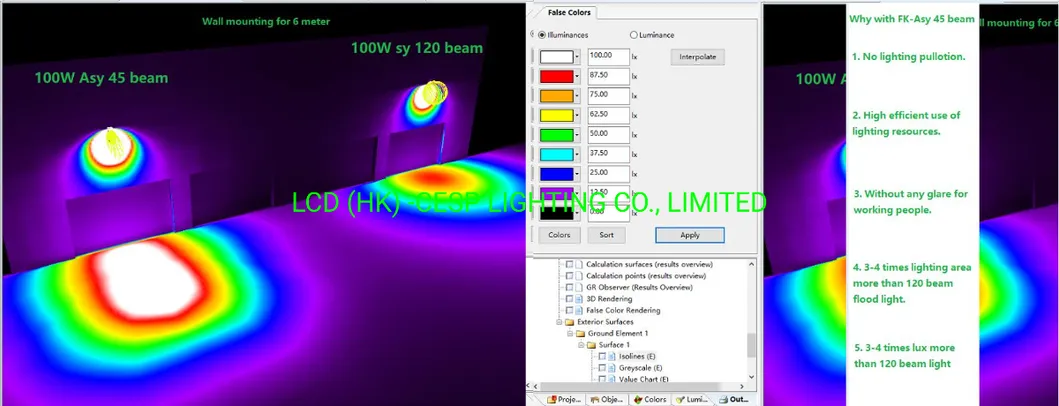1059x406 pixels.
Task: Click the output tree scroll-down arrow
Action: pos(752,377)
